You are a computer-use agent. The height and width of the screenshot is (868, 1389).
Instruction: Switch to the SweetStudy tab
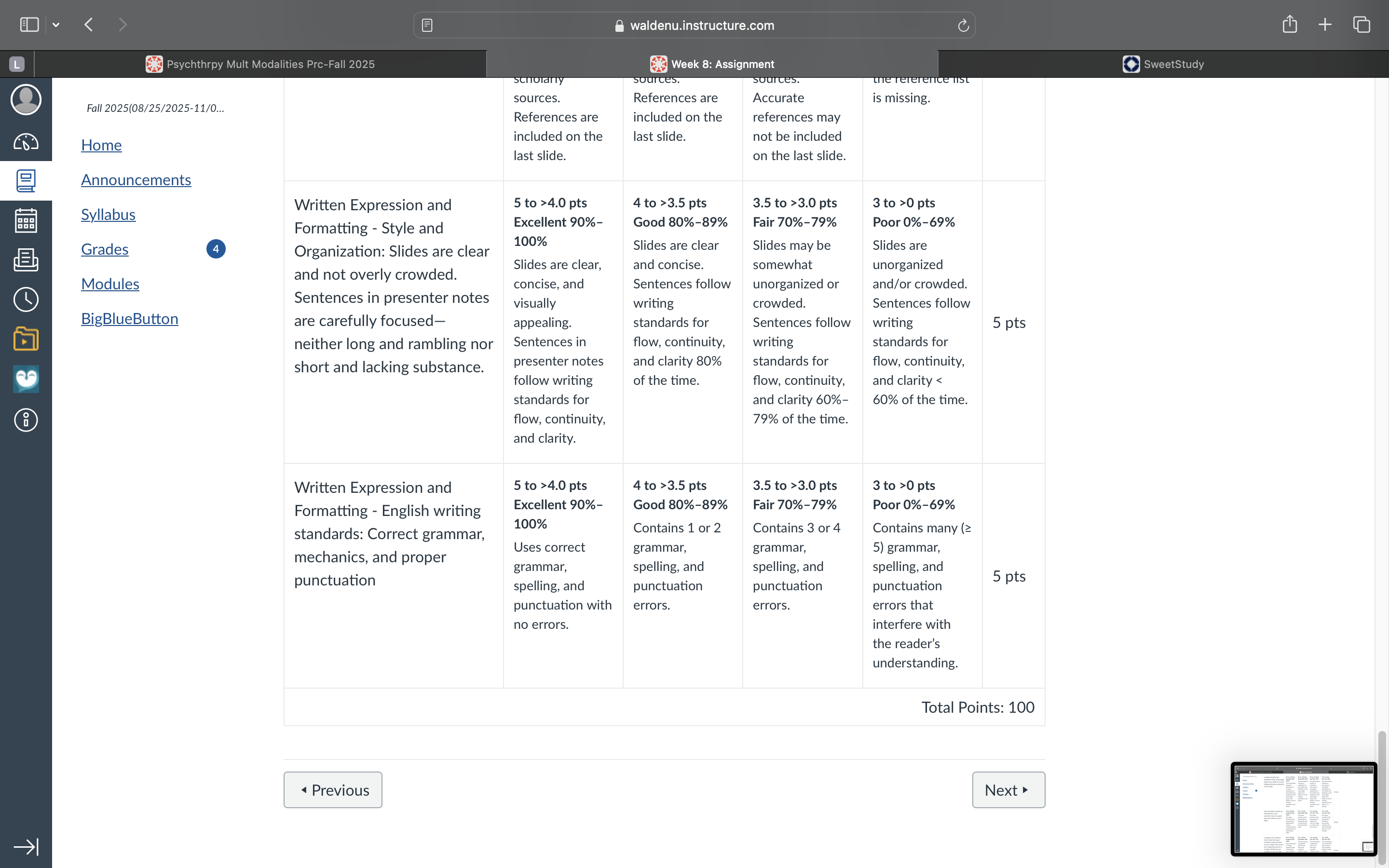[1163, 64]
